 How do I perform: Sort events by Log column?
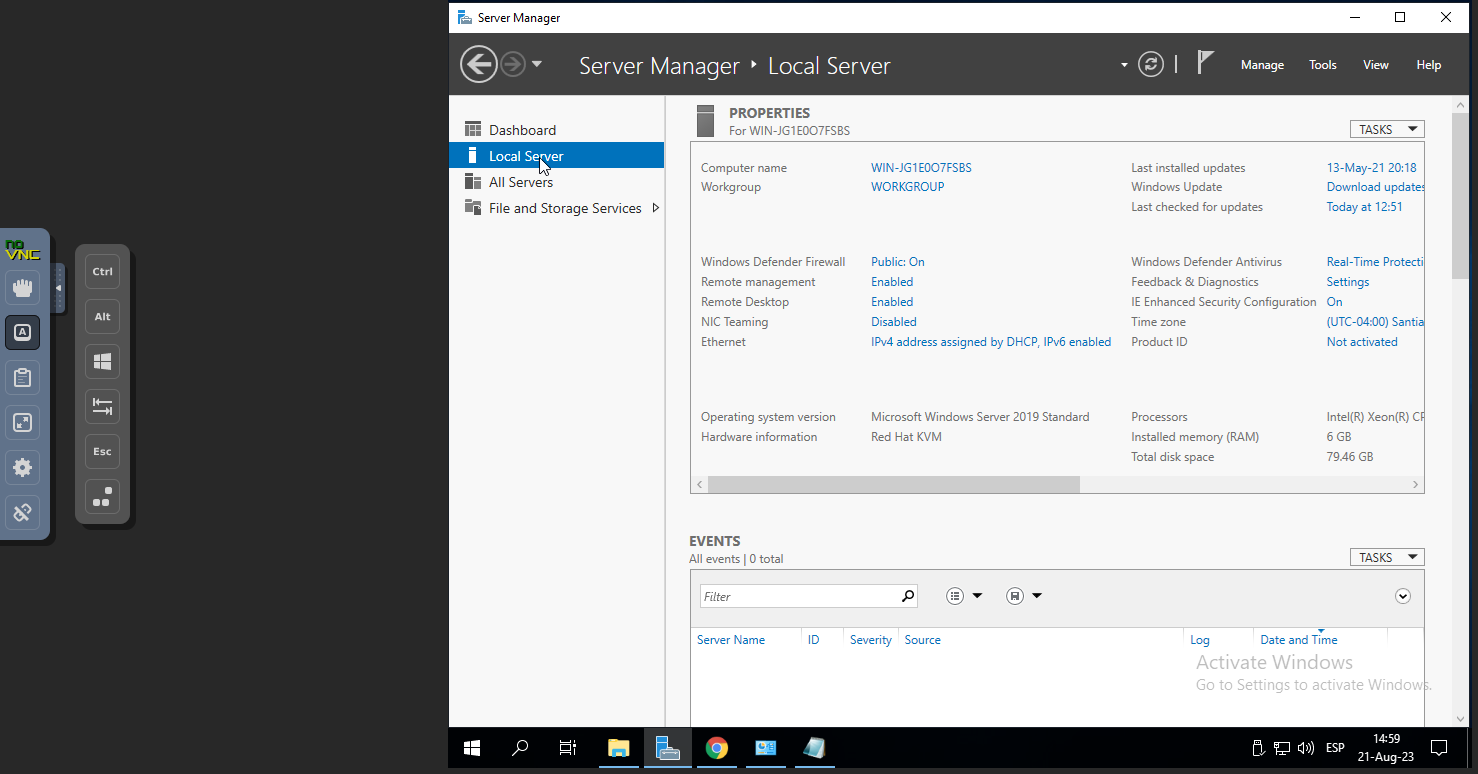[x=1200, y=640]
